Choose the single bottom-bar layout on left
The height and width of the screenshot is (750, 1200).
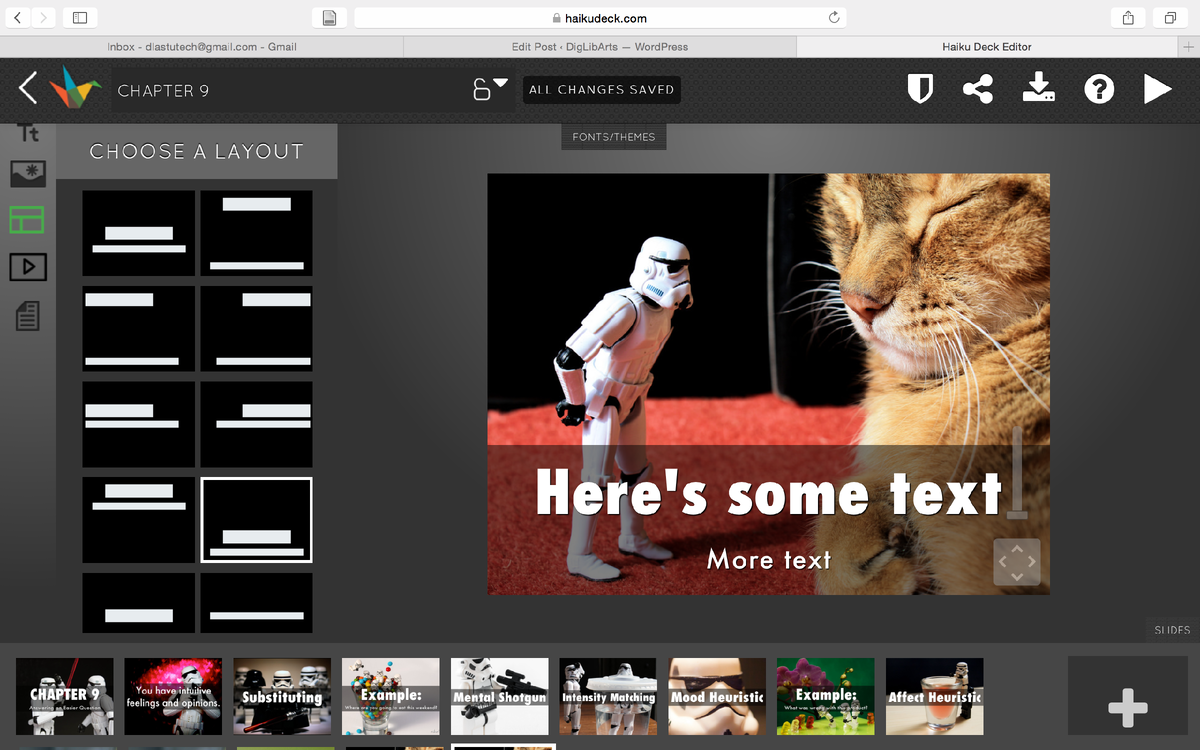tap(139, 603)
